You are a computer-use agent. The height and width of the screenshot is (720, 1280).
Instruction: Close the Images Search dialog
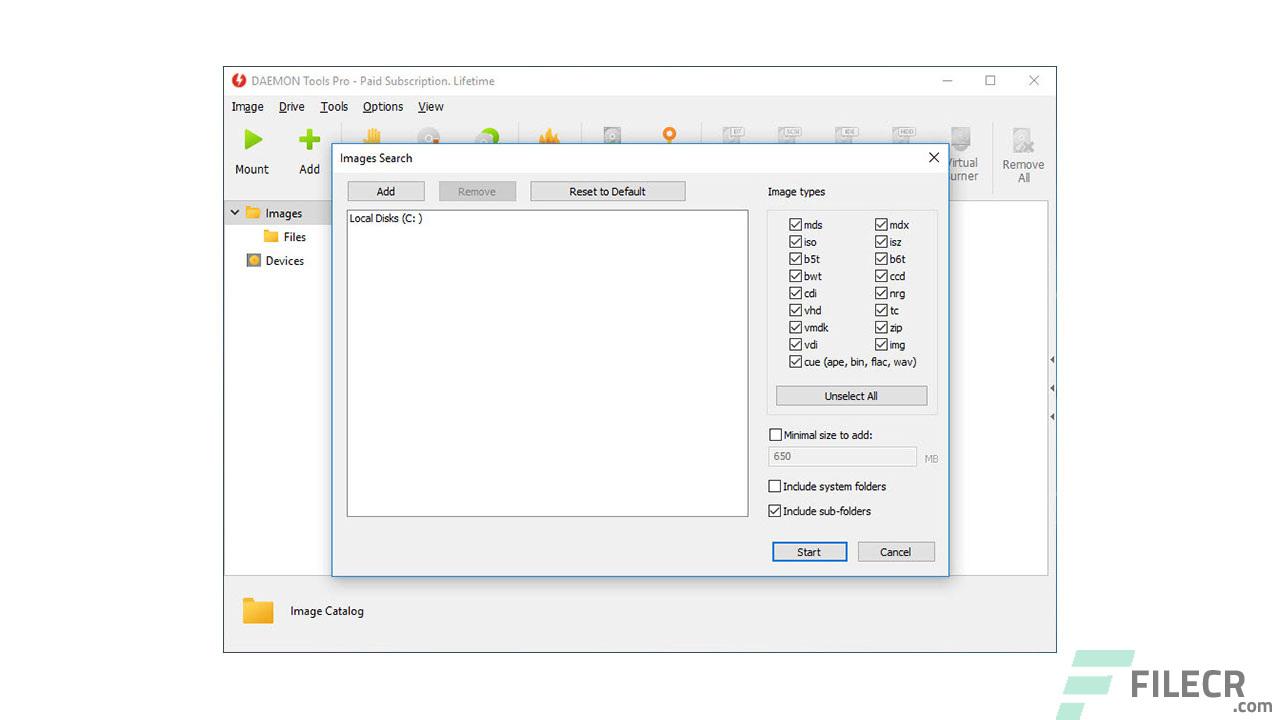pyautogui.click(x=933, y=158)
